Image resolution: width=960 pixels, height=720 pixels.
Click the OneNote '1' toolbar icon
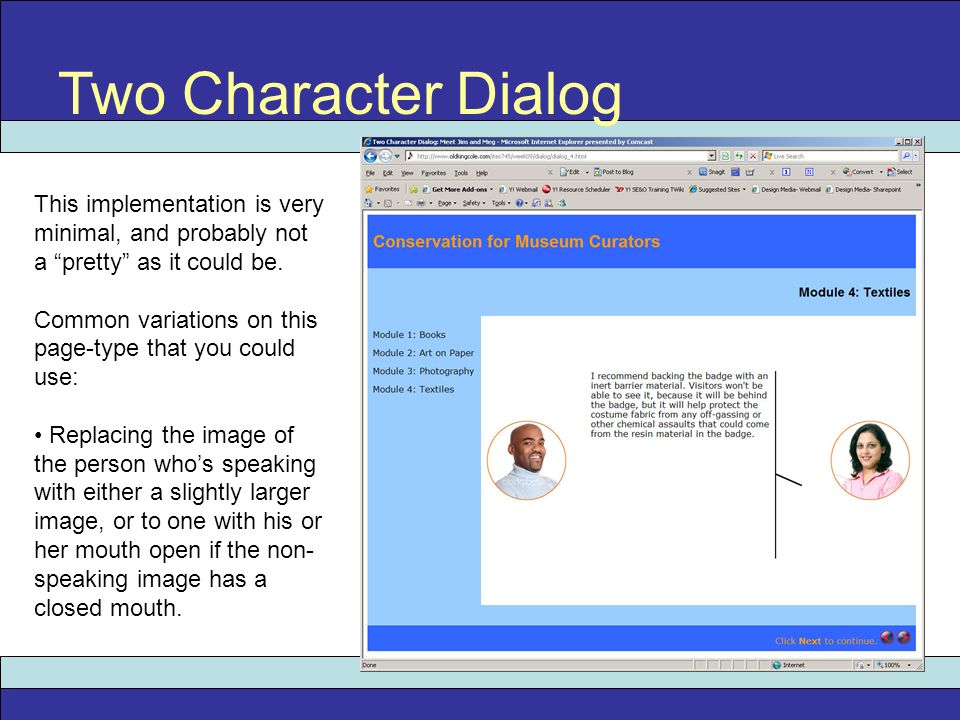click(x=787, y=172)
